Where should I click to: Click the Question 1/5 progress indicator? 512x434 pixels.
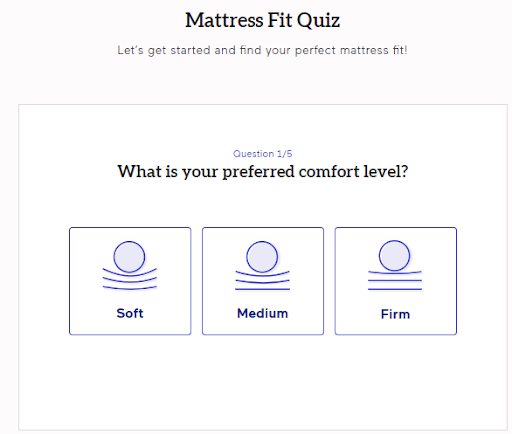(x=262, y=154)
